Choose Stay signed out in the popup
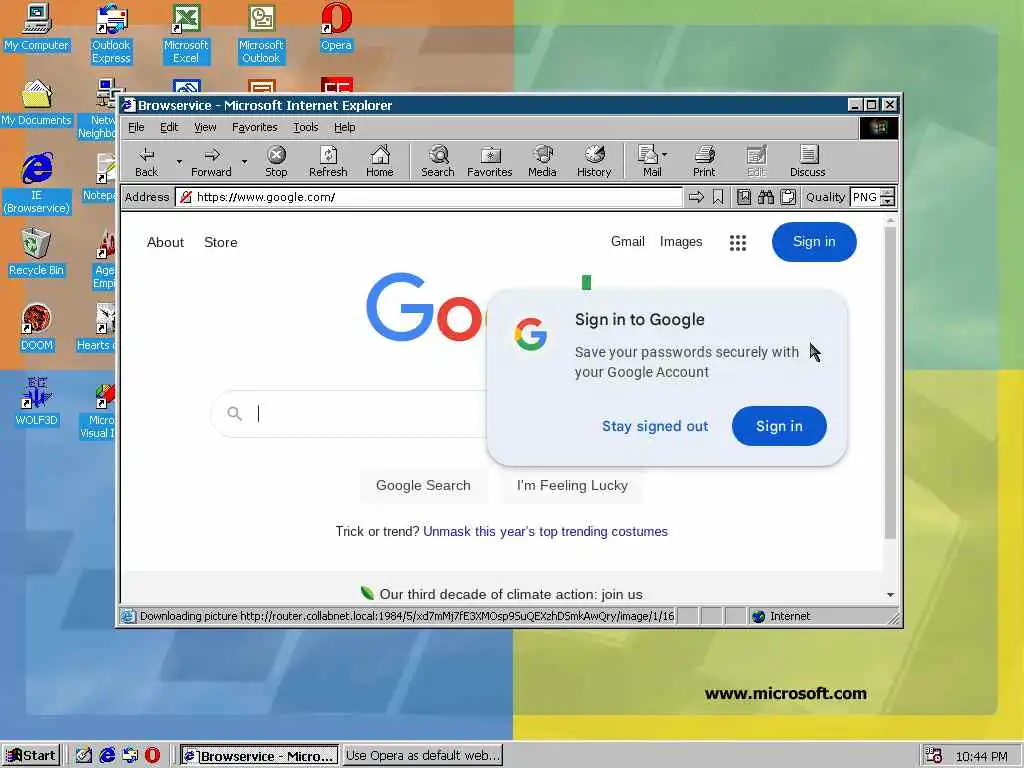1024x768 pixels. [655, 426]
